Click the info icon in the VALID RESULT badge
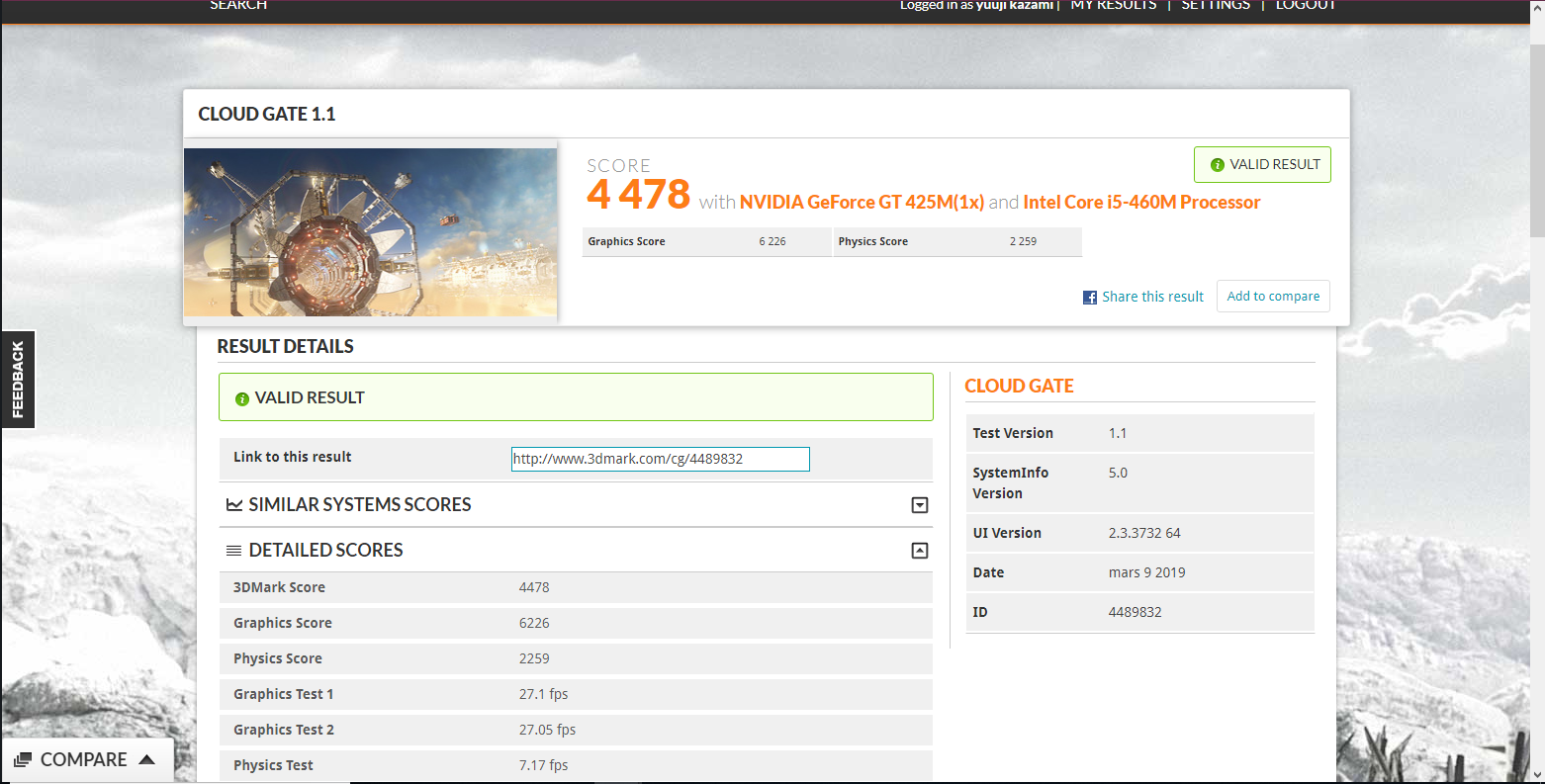 click(x=1218, y=165)
